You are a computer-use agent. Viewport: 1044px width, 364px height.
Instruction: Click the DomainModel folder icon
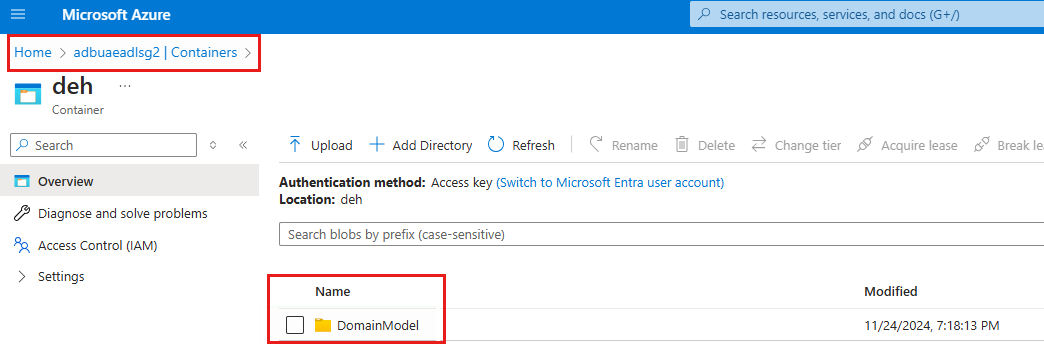point(323,325)
